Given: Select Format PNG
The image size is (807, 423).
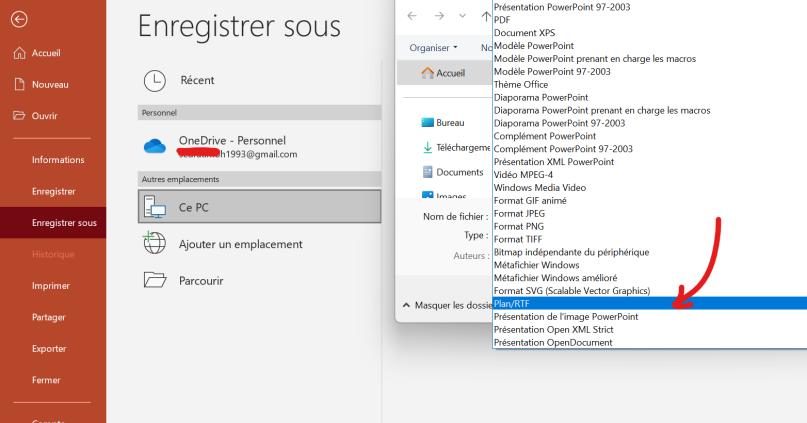Looking at the screenshot, I should point(519,226).
